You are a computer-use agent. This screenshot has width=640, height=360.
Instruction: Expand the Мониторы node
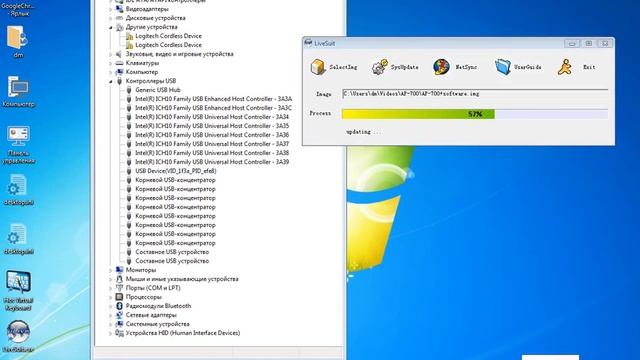(x=111, y=270)
